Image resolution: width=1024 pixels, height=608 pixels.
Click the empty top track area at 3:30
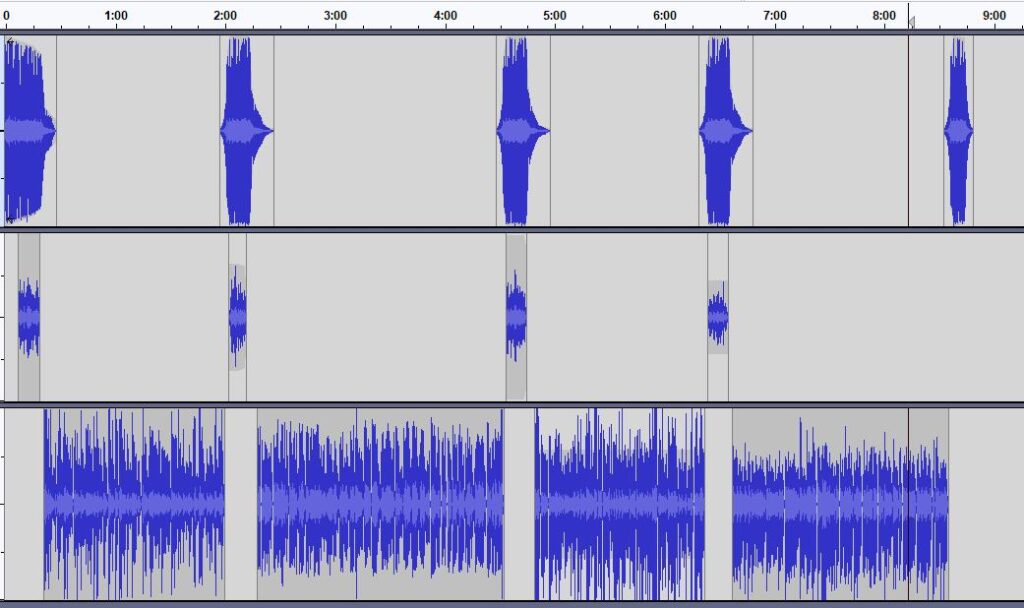(391, 130)
